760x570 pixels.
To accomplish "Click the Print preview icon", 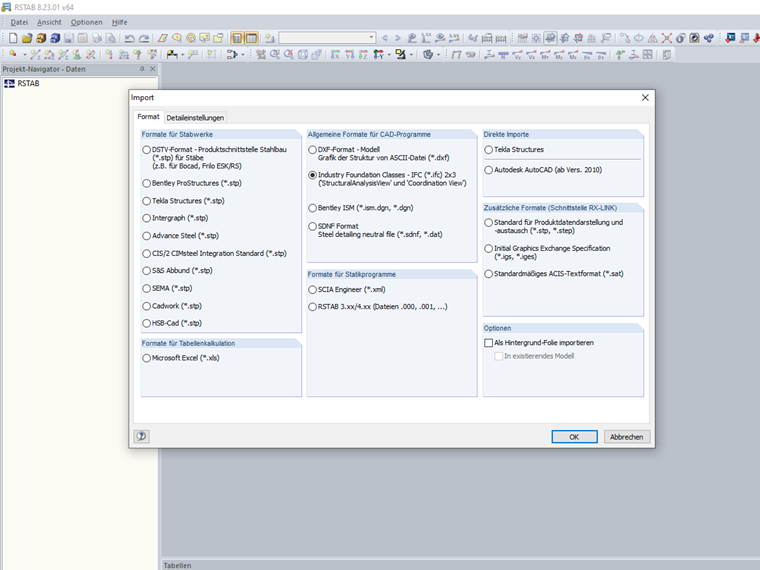I will pos(111,38).
